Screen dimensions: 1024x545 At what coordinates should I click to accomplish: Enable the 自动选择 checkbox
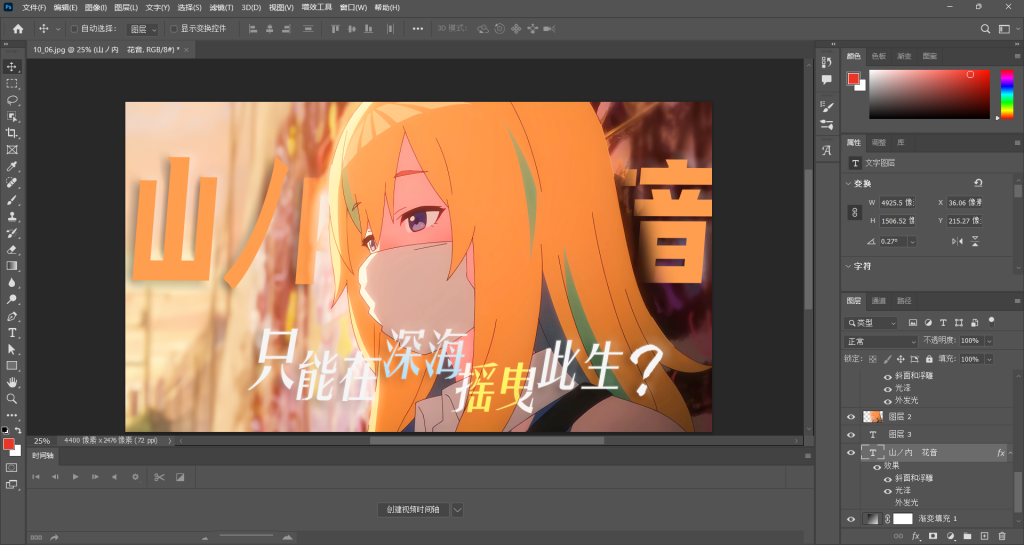tap(74, 29)
